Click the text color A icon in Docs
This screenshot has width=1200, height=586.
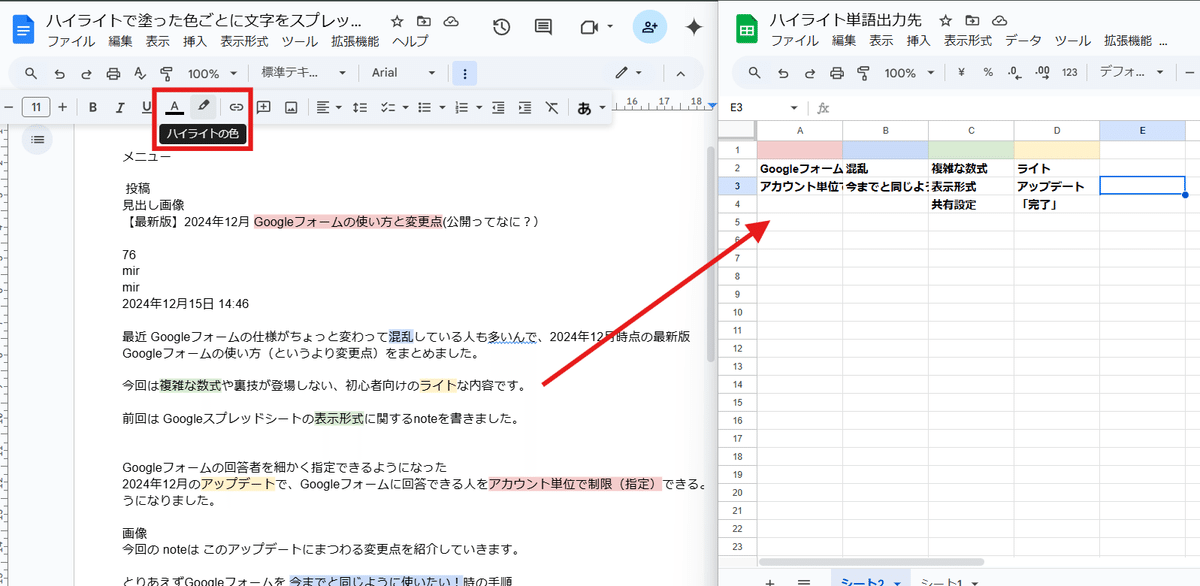(x=174, y=106)
